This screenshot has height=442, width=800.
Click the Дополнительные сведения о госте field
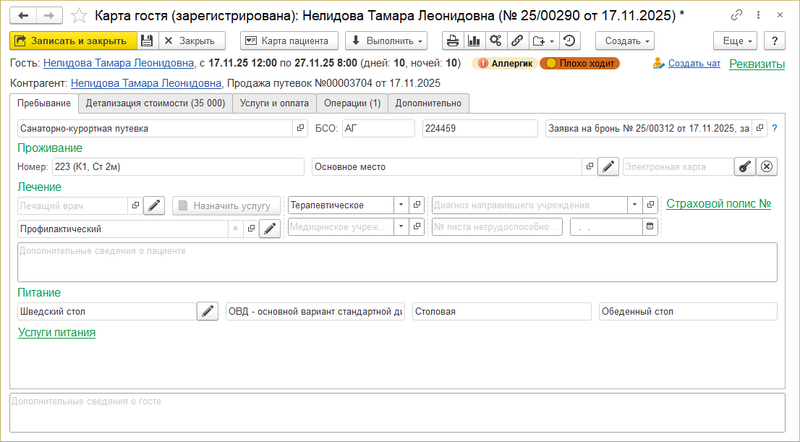coord(397,413)
